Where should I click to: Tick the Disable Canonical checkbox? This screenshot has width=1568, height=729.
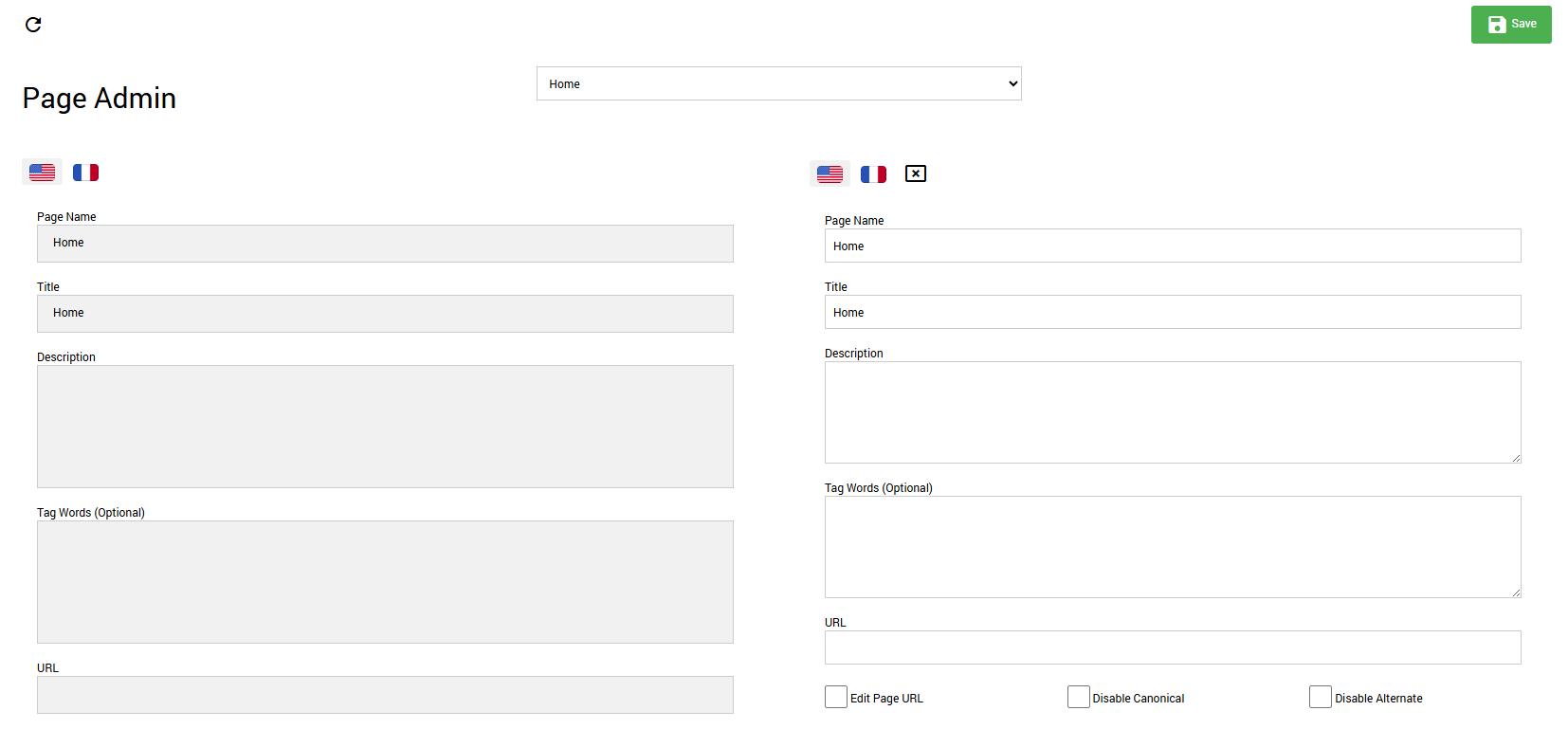[x=1079, y=697]
